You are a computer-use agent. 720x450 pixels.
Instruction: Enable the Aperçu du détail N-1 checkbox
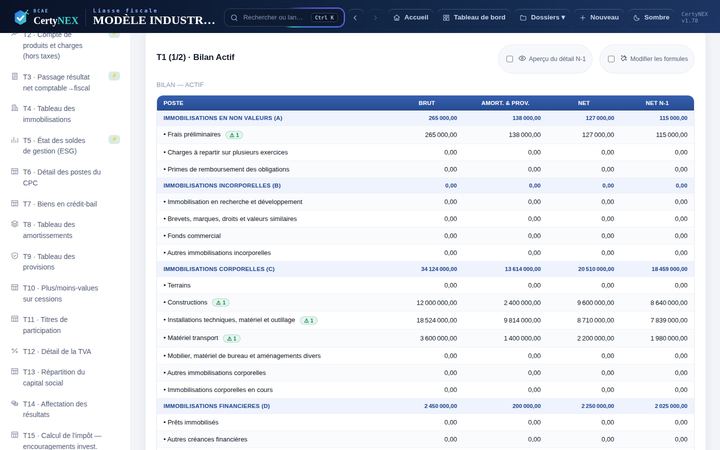(x=509, y=59)
